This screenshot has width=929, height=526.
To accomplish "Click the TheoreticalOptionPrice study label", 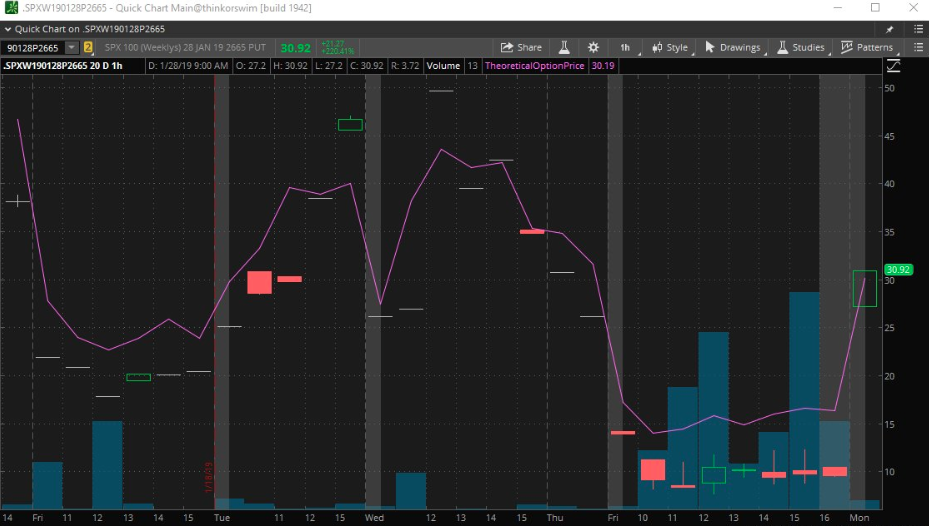I will point(535,66).
